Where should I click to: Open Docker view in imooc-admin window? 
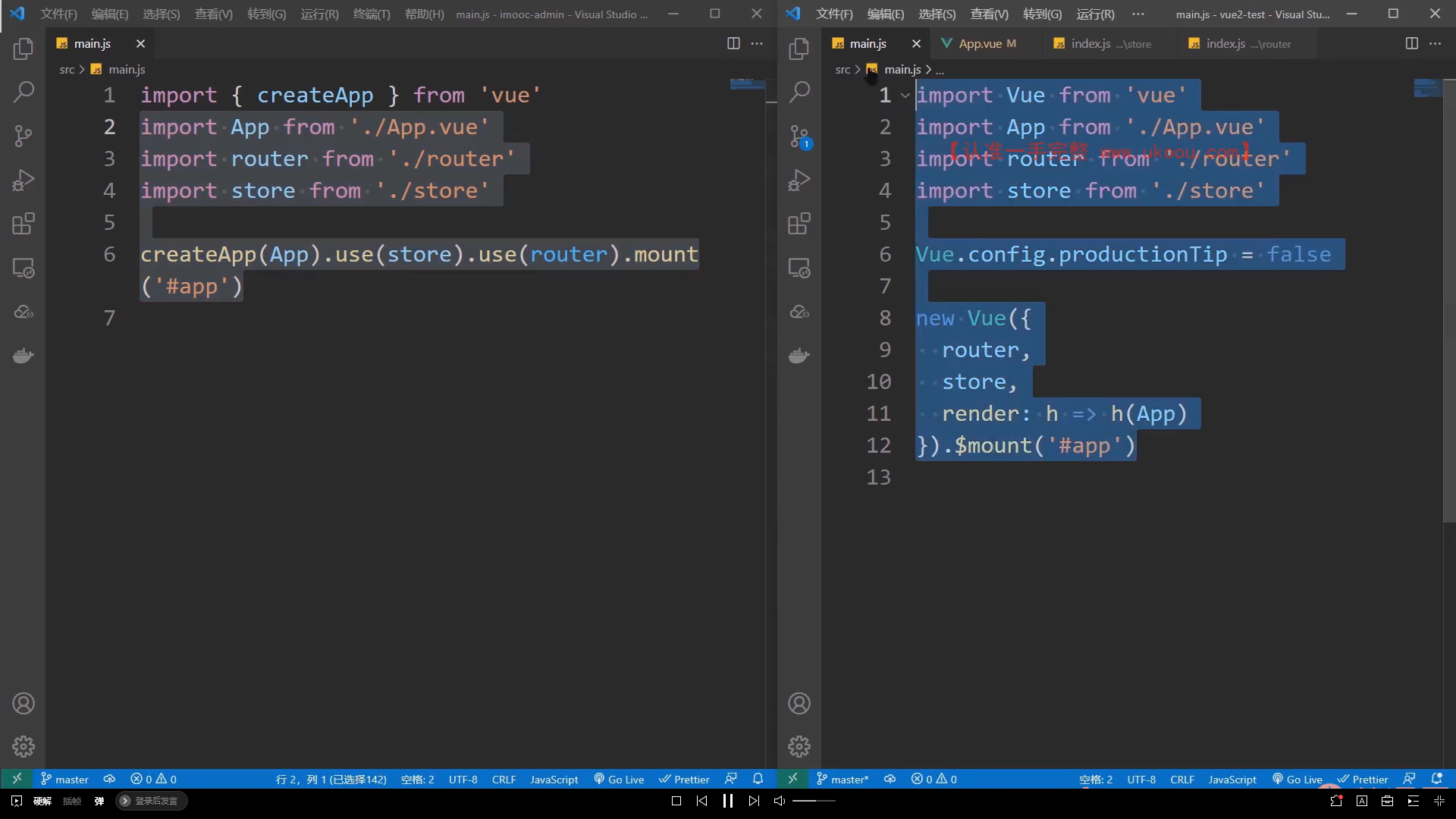click(x=24, y=355)
